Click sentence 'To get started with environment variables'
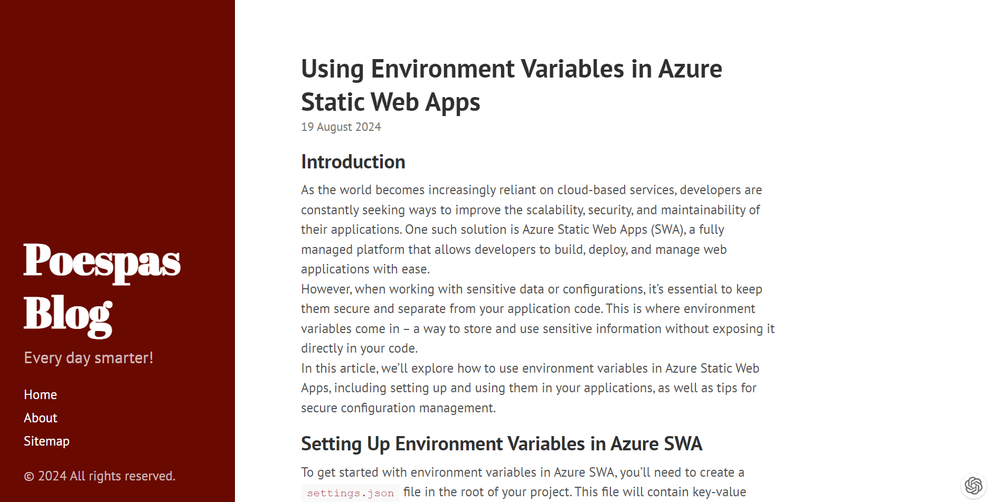Viewport: 999px width, 502px height. (x=522, y=473)
